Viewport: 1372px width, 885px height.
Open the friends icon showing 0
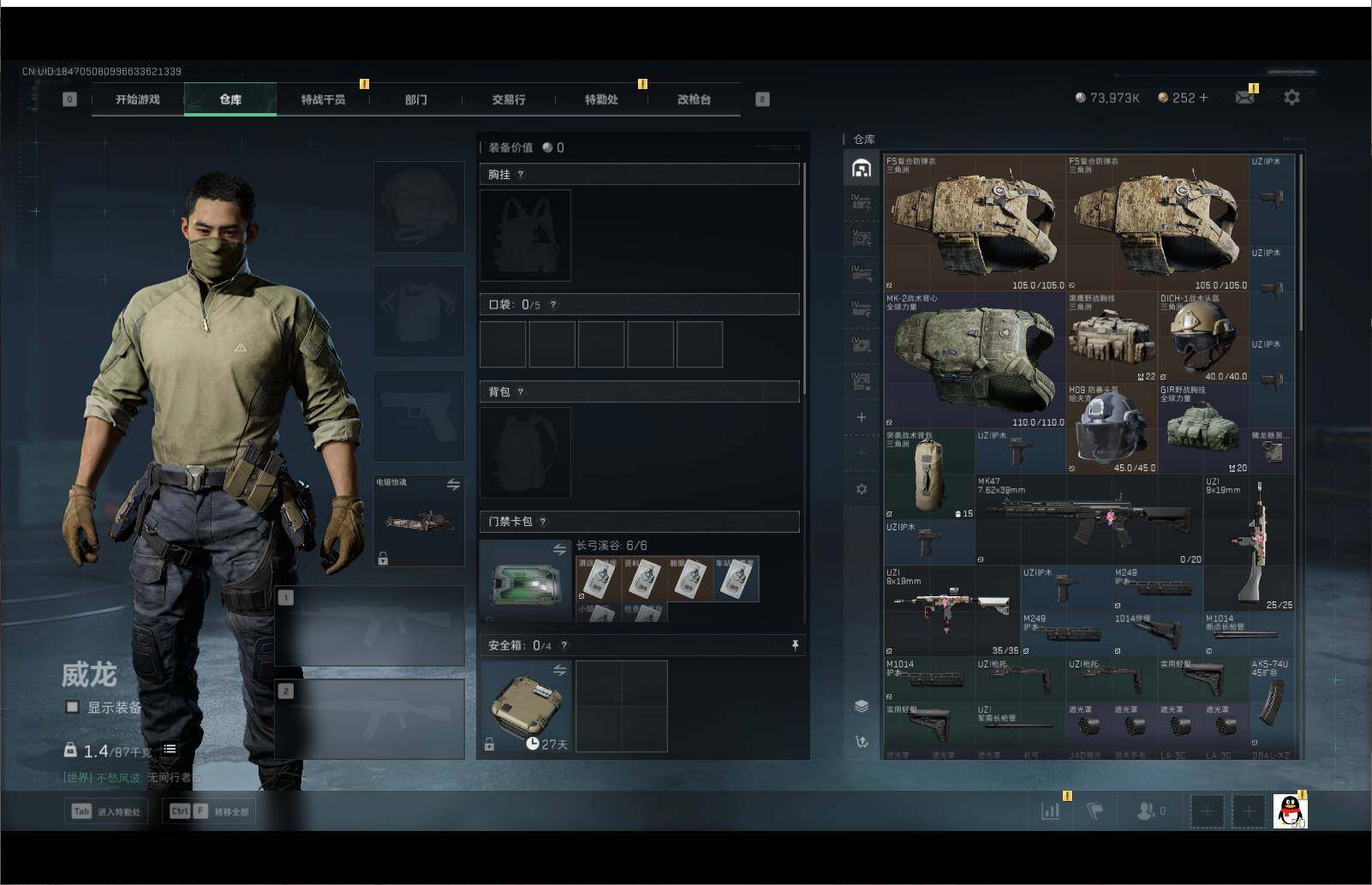point(1149,810)
